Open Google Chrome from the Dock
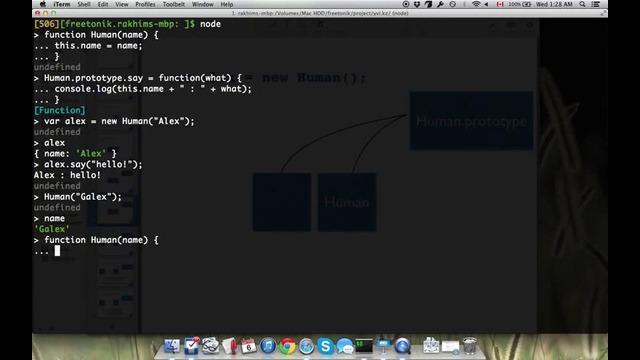The width and height of the screenshot is (640, 360). 287,346
